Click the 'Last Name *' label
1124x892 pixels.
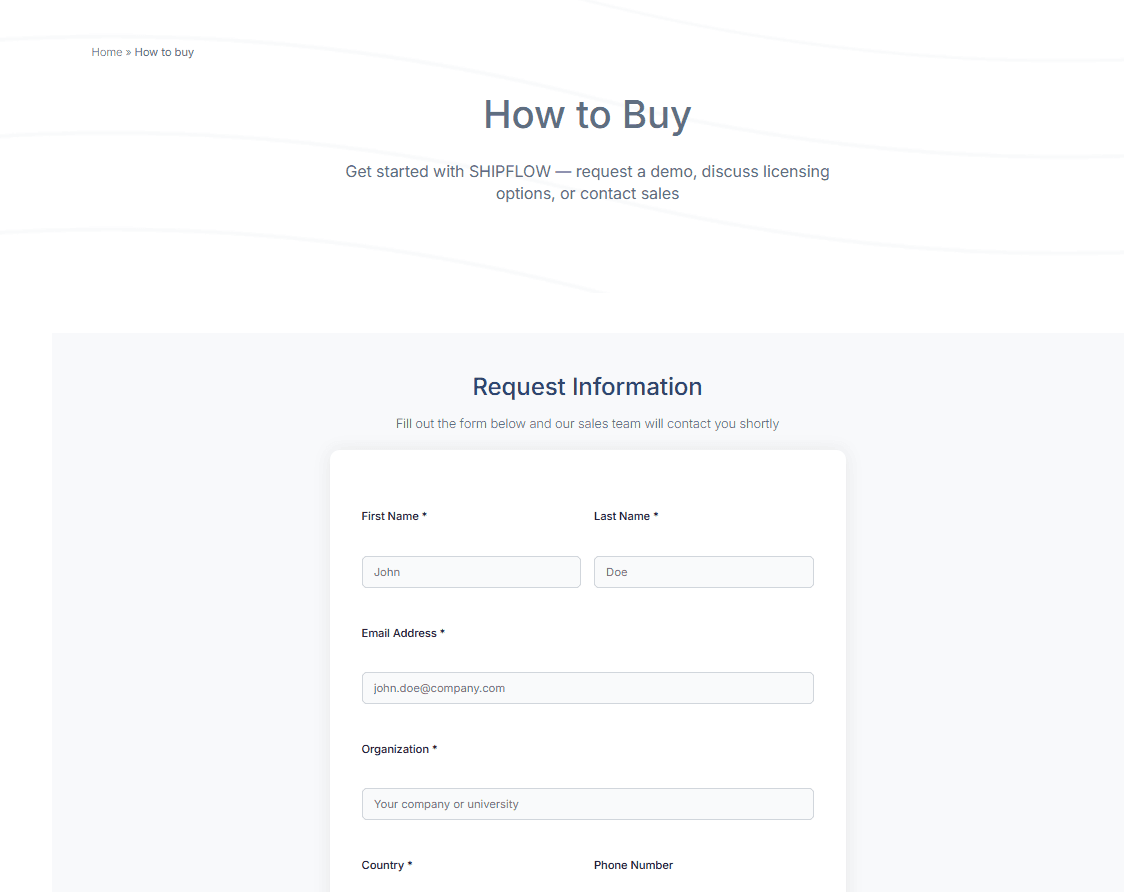coord(626,516)
